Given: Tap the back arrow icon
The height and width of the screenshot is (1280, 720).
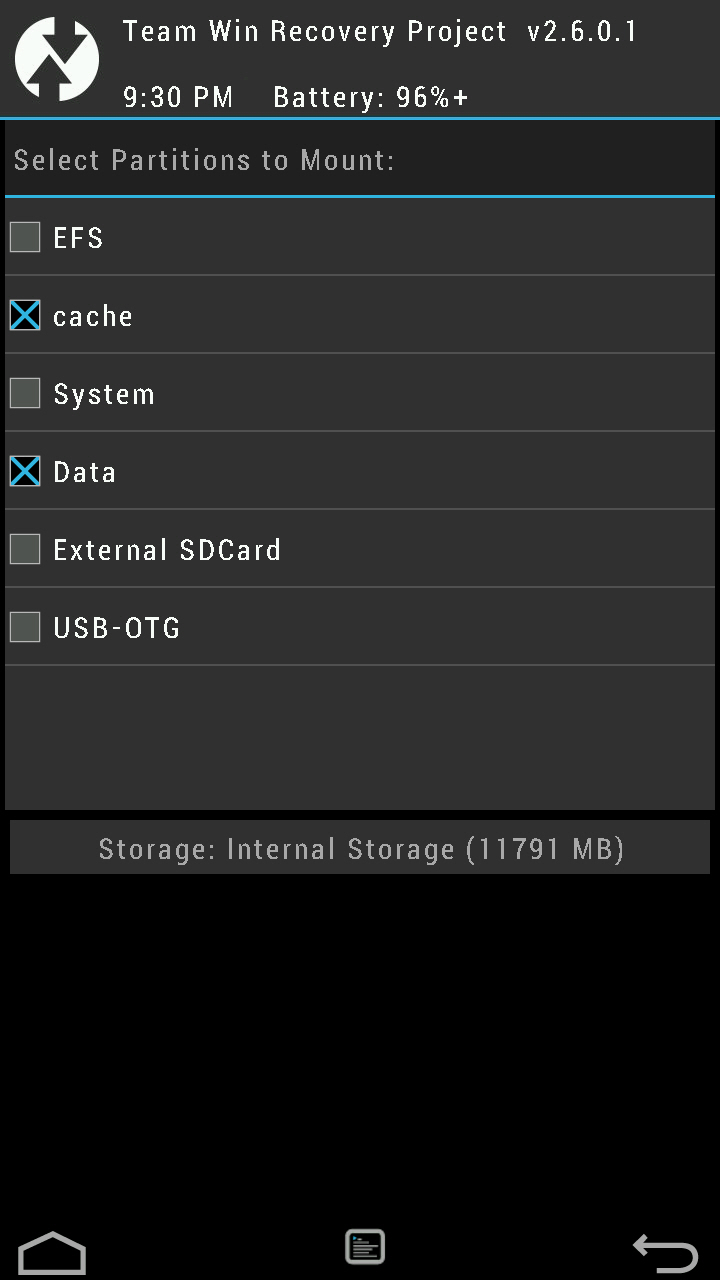Looking at the screenshot, I should click(x=665, y=1253).
